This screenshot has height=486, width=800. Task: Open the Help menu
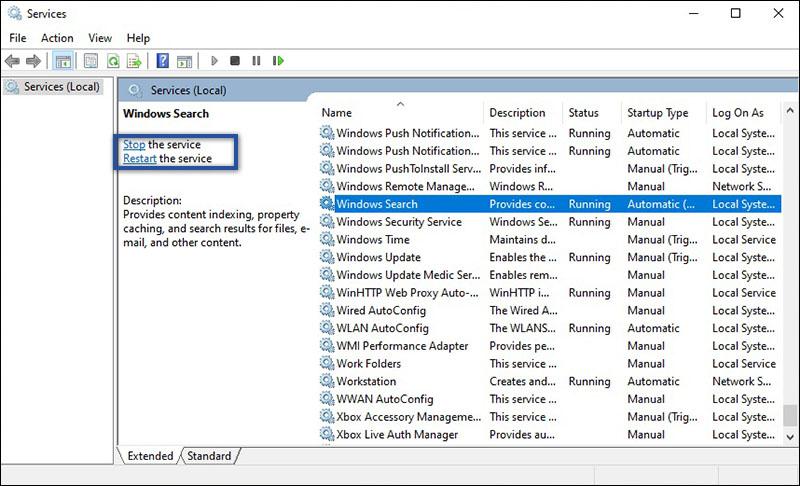pos(138,38)
